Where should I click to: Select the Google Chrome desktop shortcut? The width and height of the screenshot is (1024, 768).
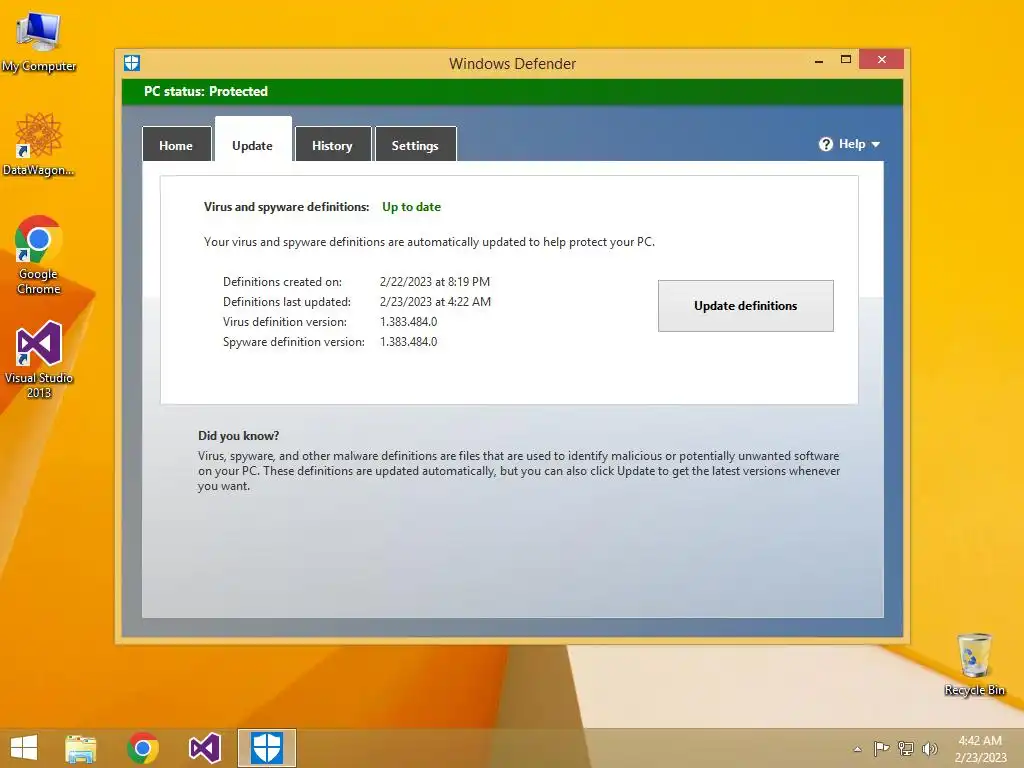click(x=39, y=255)
